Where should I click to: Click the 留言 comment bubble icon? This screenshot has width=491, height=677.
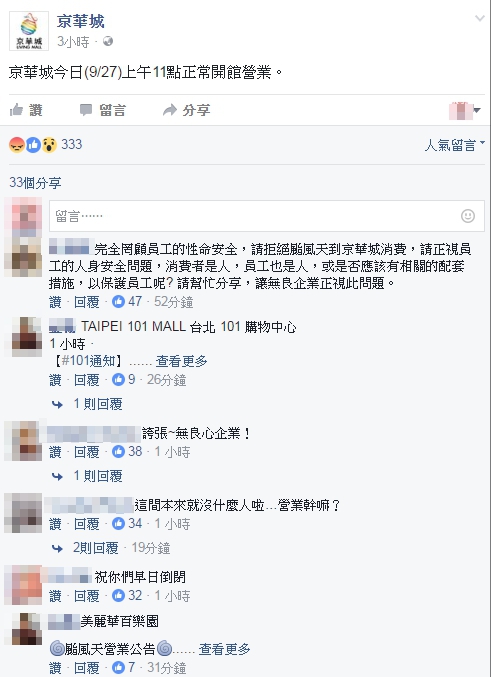click(x=86, y=110)
